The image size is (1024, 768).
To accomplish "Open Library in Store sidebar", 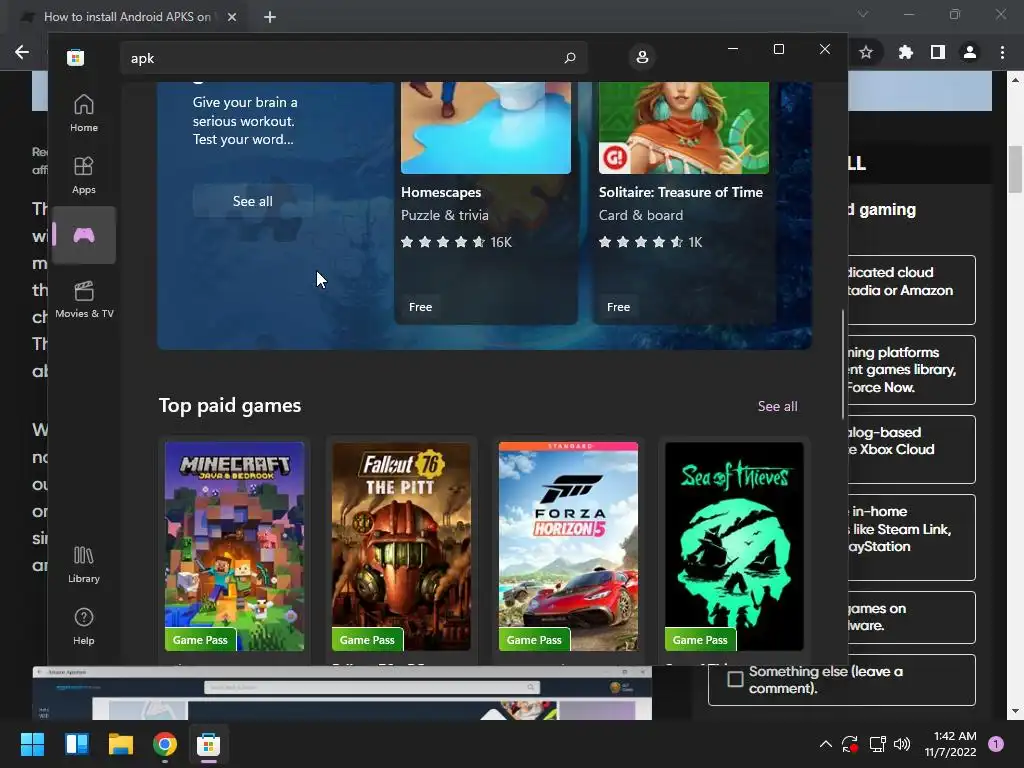I will click(84, 564).
